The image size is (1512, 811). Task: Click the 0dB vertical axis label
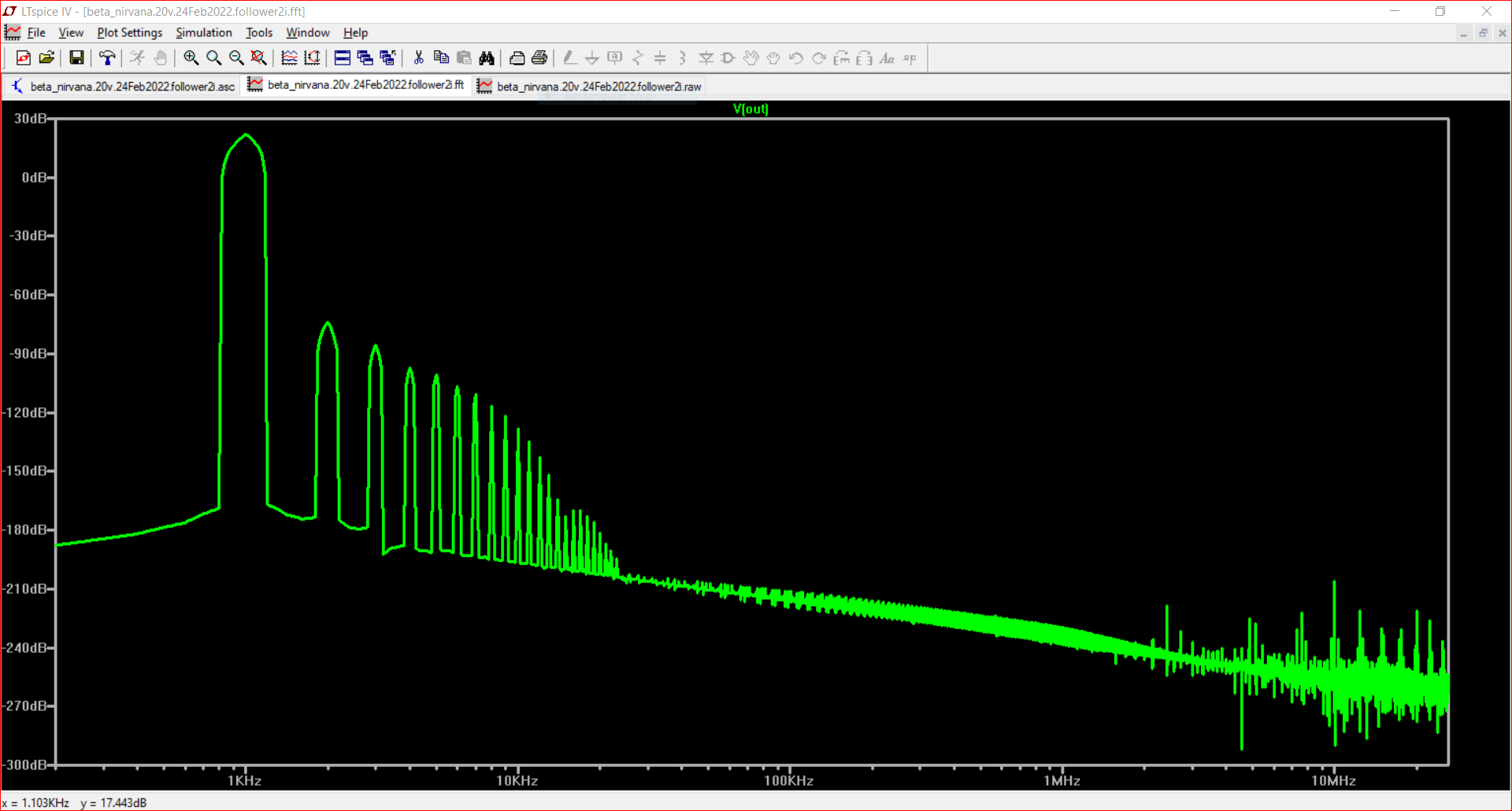click(34, 177)
